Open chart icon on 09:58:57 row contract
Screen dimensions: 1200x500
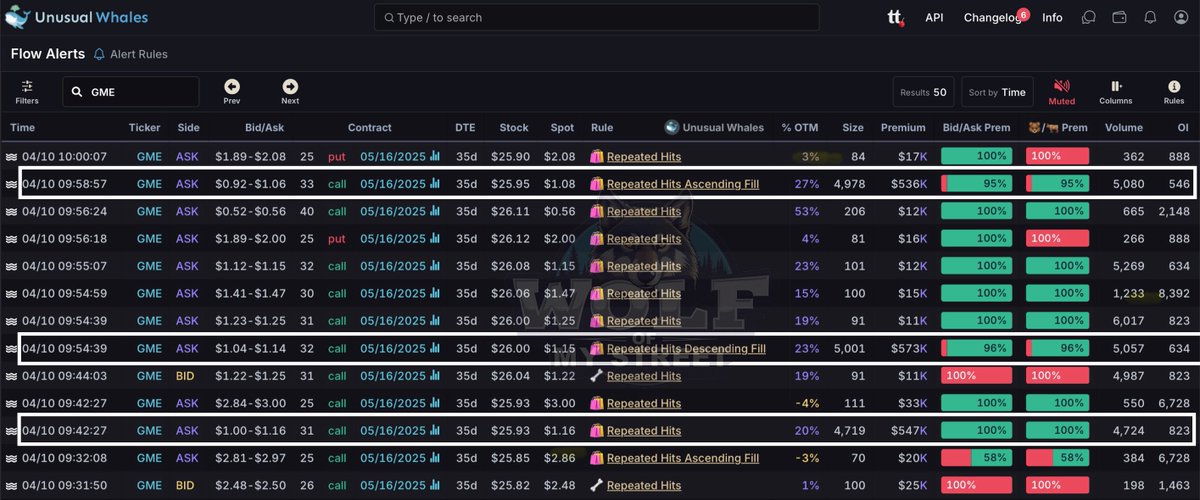[x=435, y=184]
